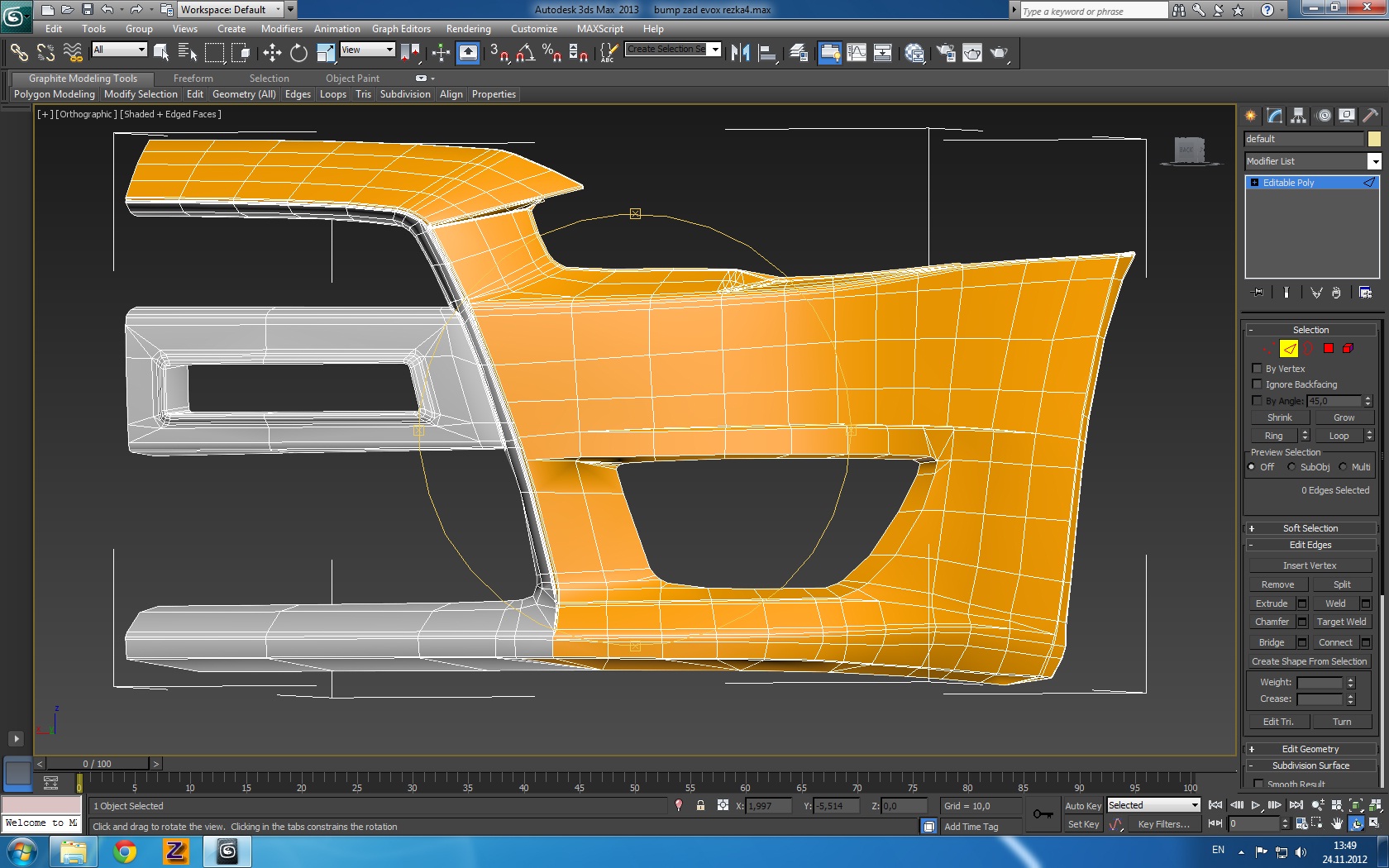Activate the Pan View hand tool
Screen dimensions: 1389x868
point(1337,823)
